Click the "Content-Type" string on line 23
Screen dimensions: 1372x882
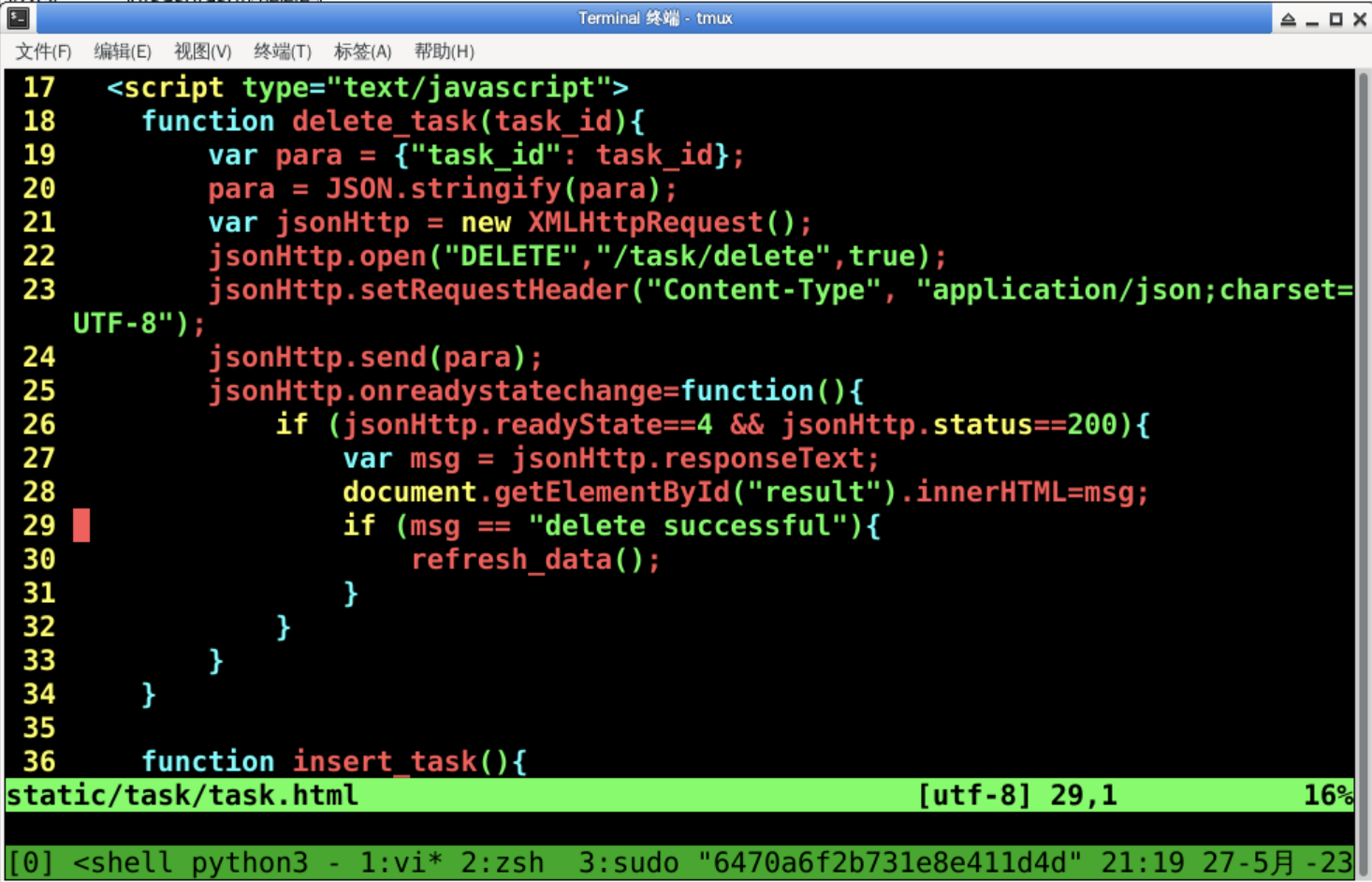[x=764, y=289]
